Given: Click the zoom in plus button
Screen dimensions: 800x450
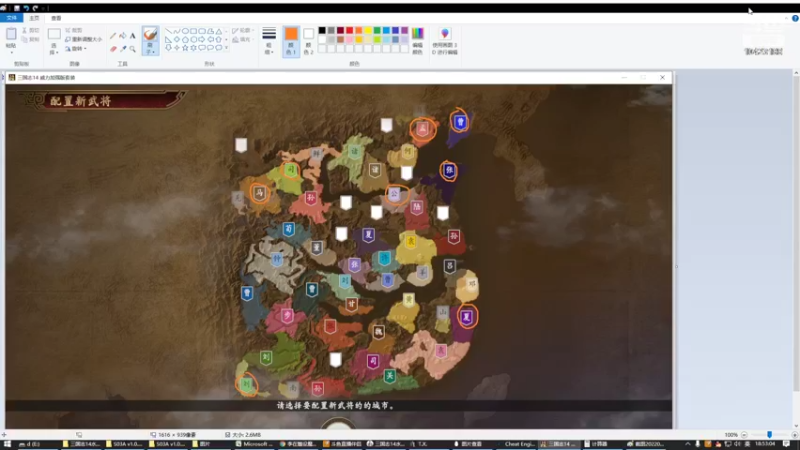Looking at the screenshot, I should pos(794,435).
